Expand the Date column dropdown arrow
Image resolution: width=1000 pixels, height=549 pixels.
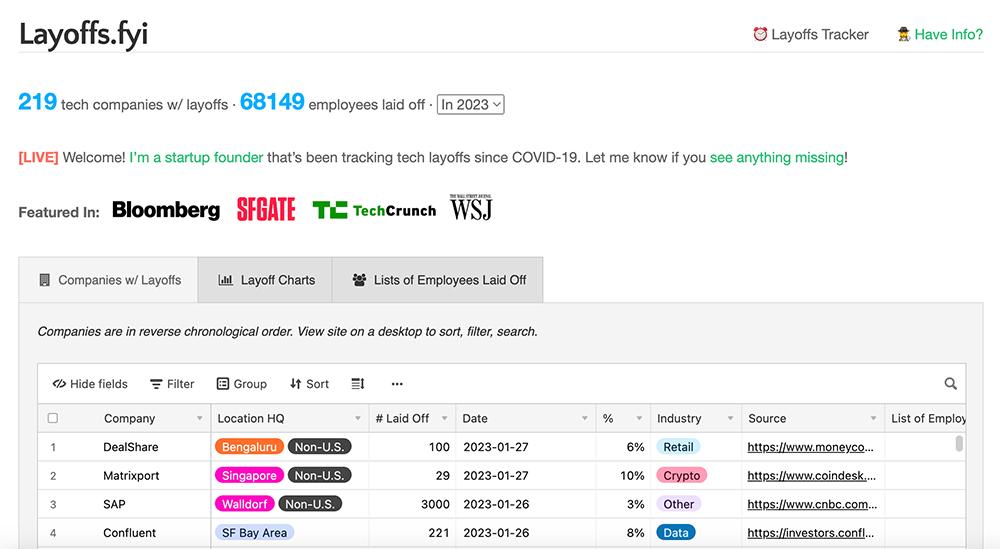(584, 418)
